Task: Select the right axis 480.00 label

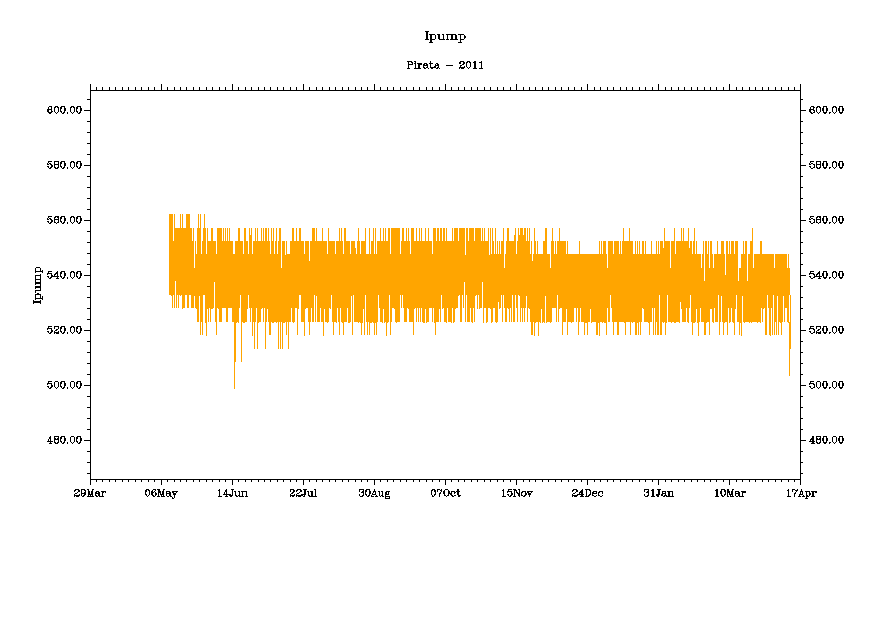Action: [826, 440]
